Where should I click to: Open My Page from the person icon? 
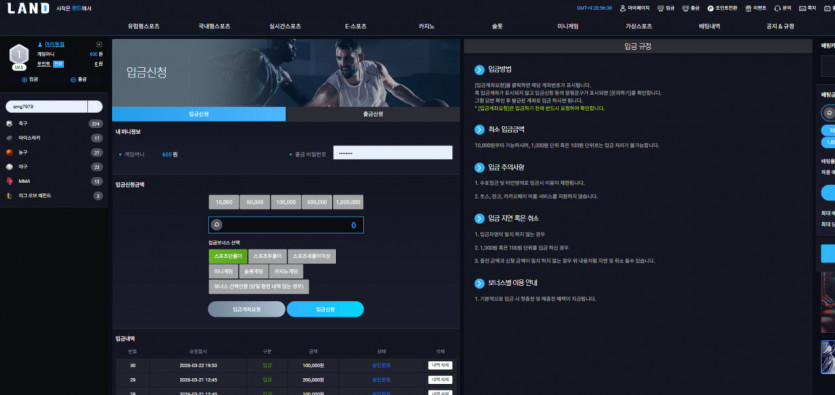pos(624,8)
